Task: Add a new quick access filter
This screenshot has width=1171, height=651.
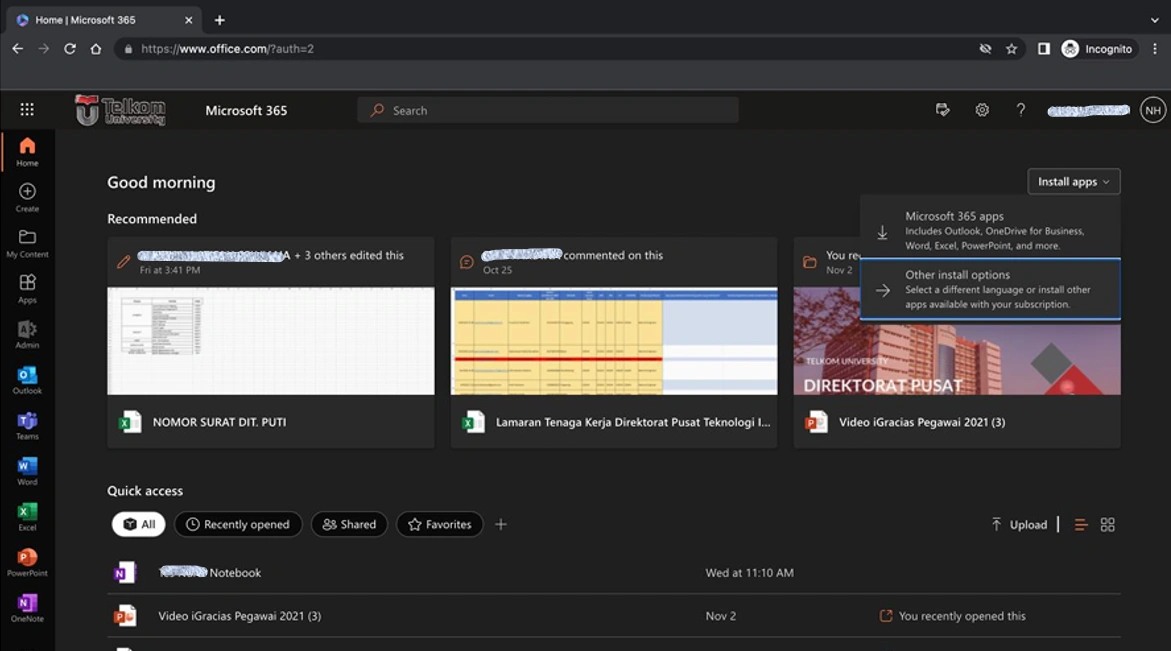Action: coord(500,524)
